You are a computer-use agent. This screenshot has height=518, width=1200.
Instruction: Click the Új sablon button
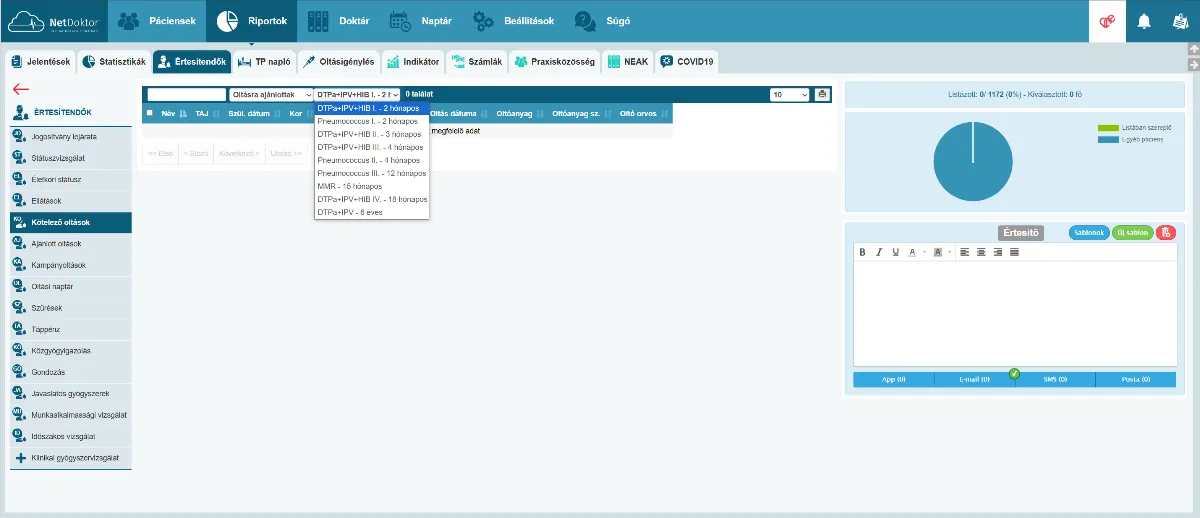[1132, 233]
